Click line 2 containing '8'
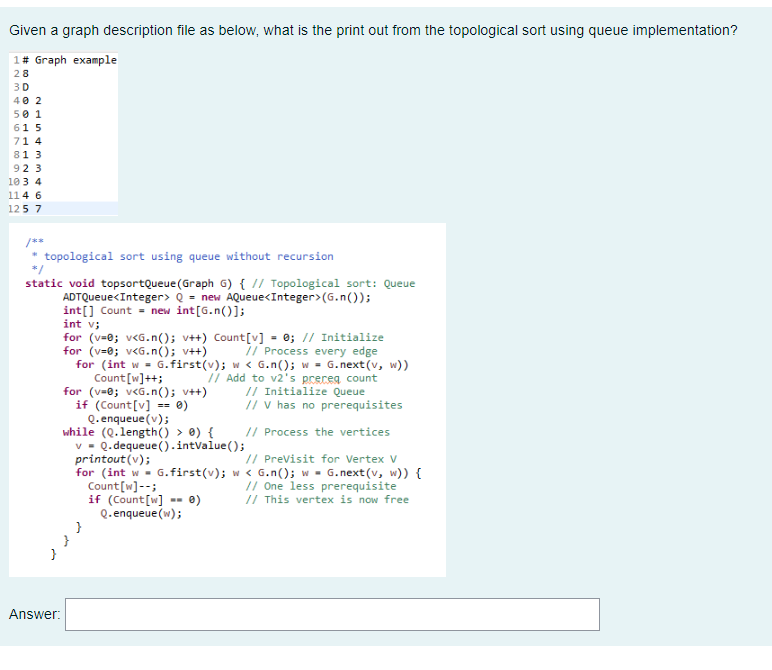 pyautogui.click(x=26, y=73)
